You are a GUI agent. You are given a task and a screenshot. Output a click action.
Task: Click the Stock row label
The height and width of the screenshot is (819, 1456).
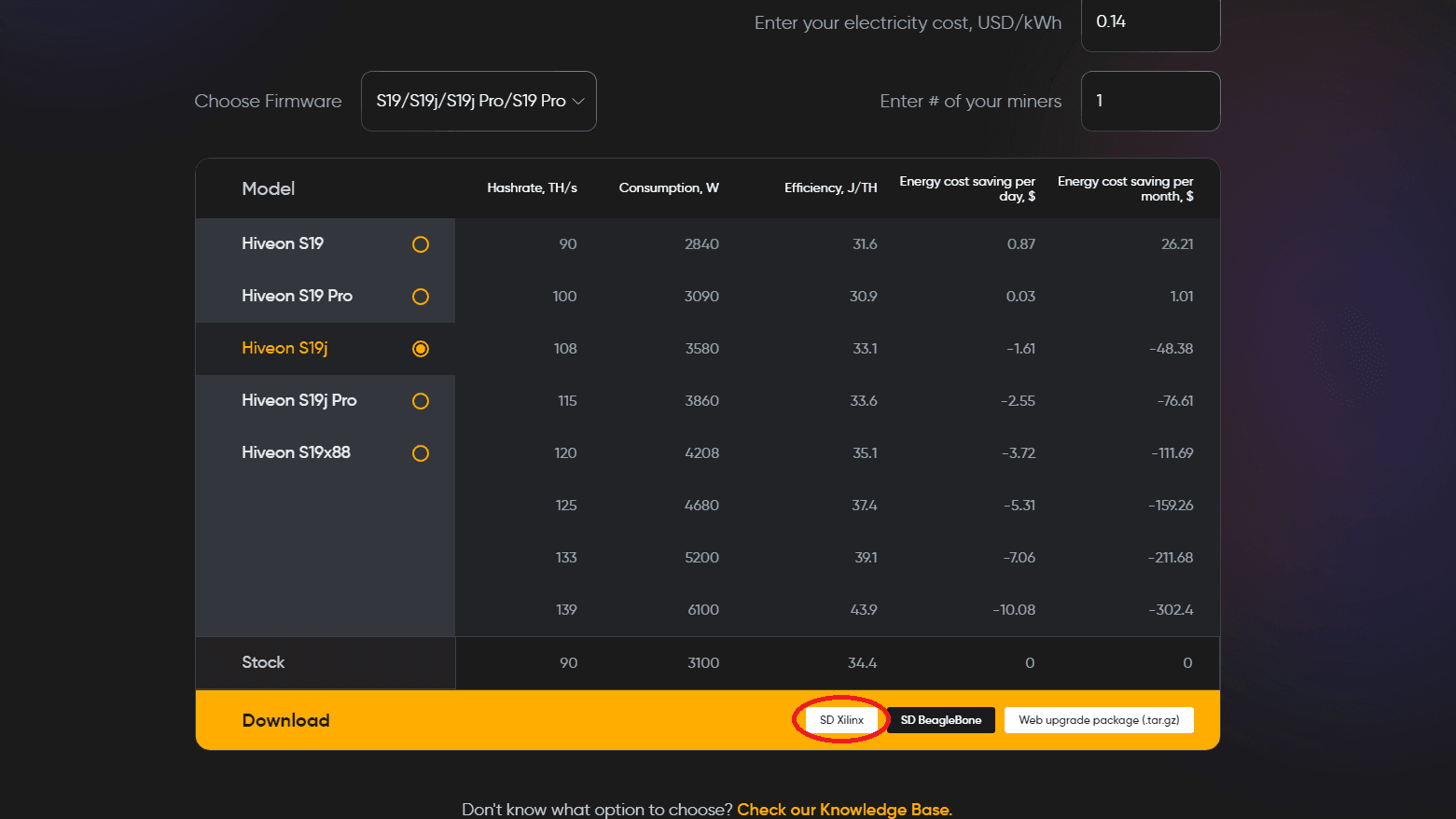pos(263,662)
